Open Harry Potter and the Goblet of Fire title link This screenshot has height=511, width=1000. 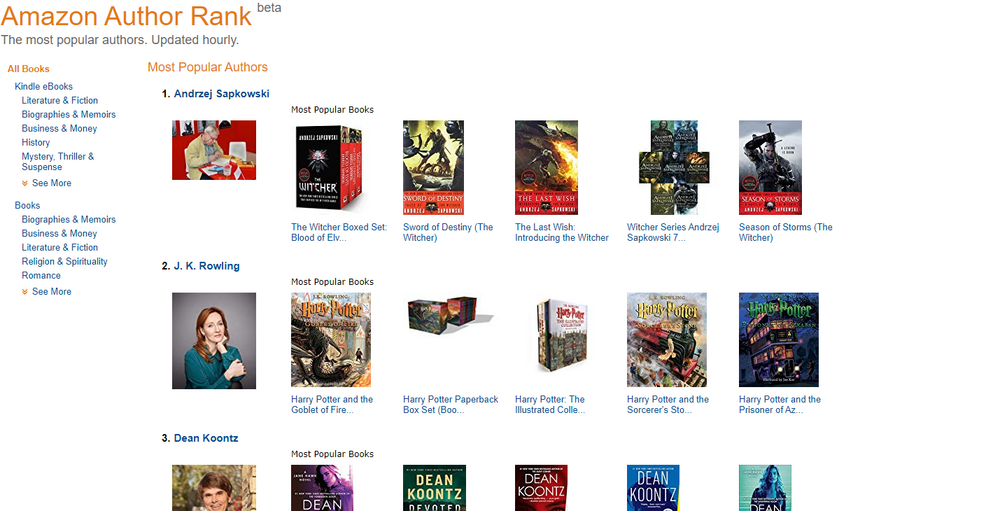[332, 404]
